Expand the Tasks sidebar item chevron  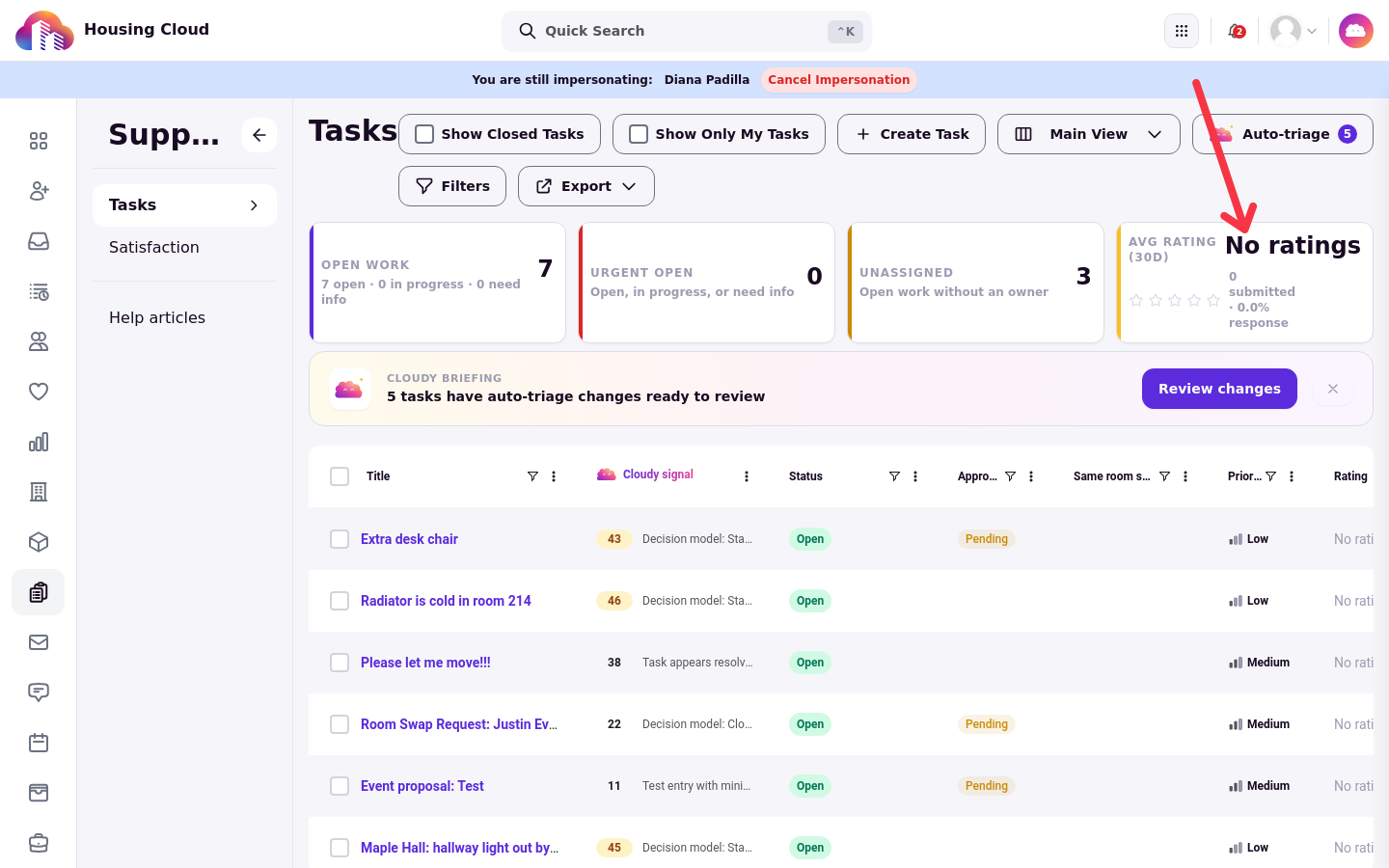254,205
